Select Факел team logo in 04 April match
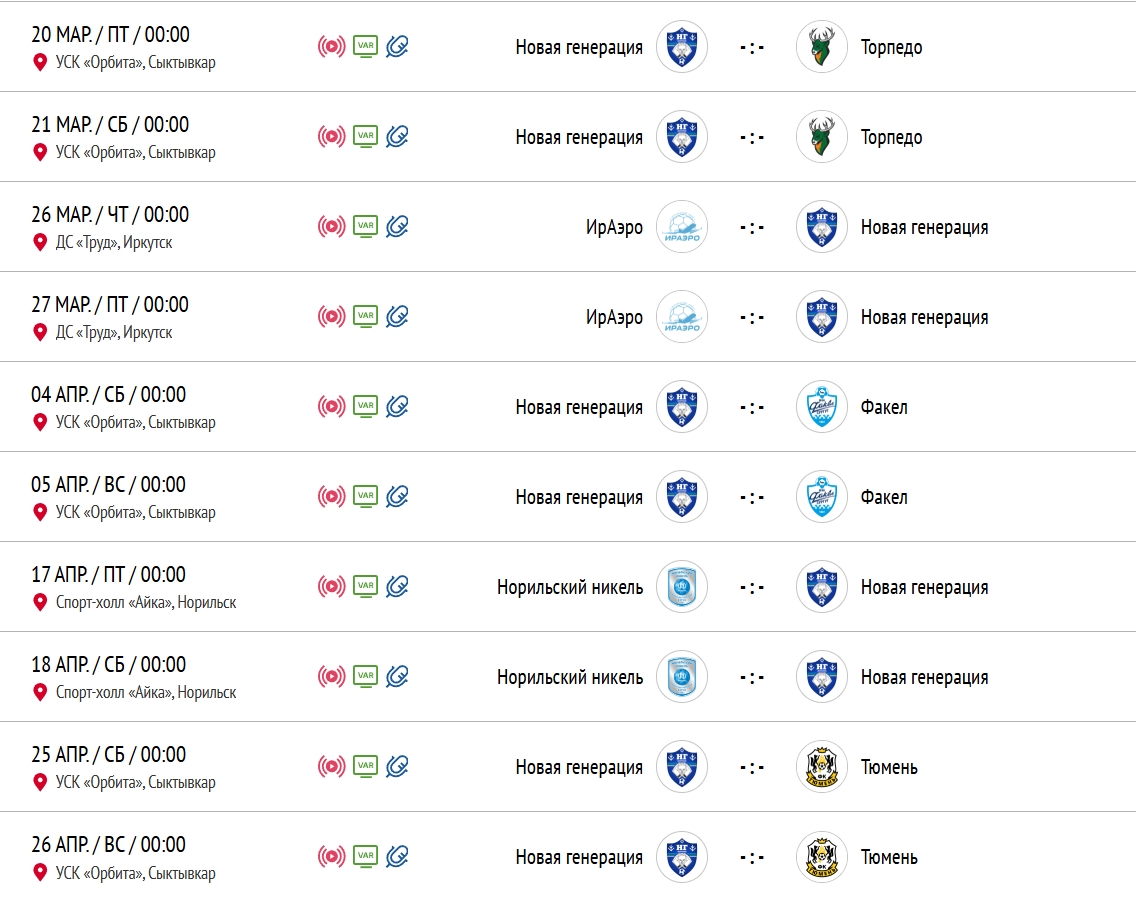Viewport: 1136px width, 901px height. [x=822, y=407]
